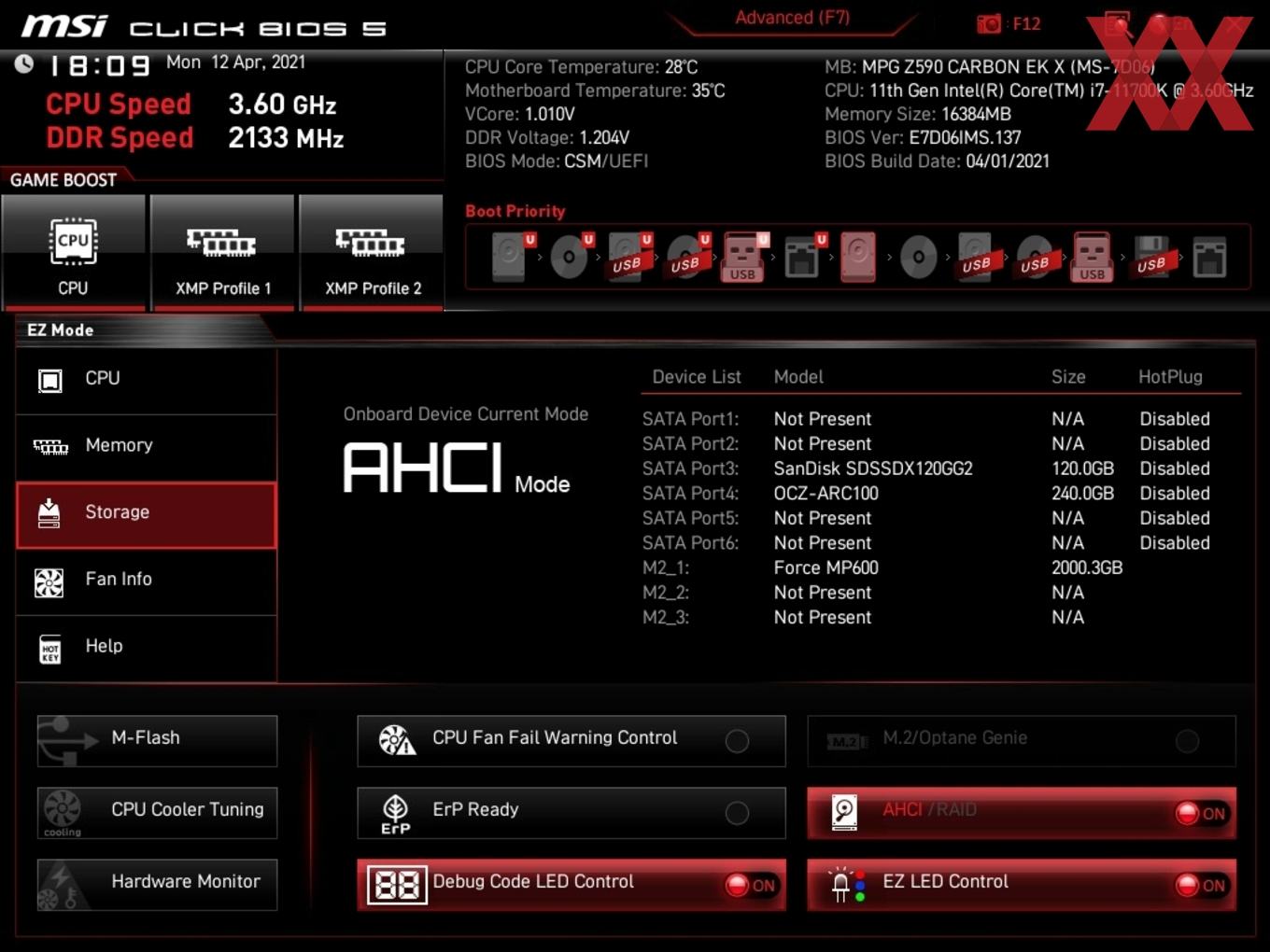Open the CPU section in EZ Mode sidebar
This screenshot has width=1270, height=952.
[x=147, y=380]
